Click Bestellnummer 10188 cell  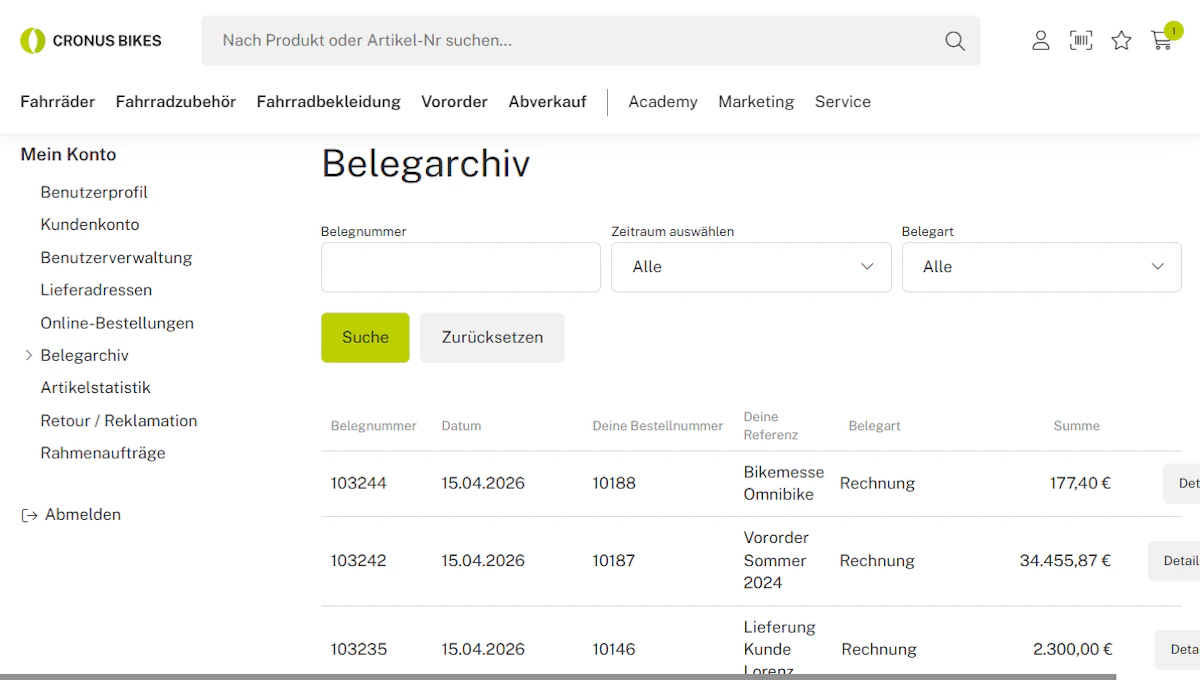(614, 484)
